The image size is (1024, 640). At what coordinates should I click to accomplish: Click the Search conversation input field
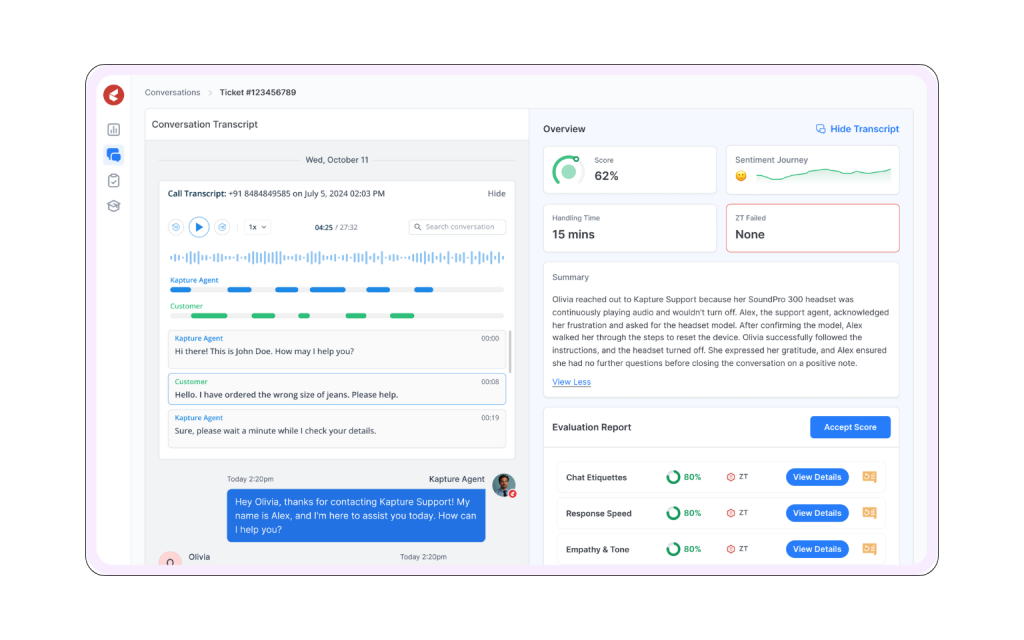457,227
